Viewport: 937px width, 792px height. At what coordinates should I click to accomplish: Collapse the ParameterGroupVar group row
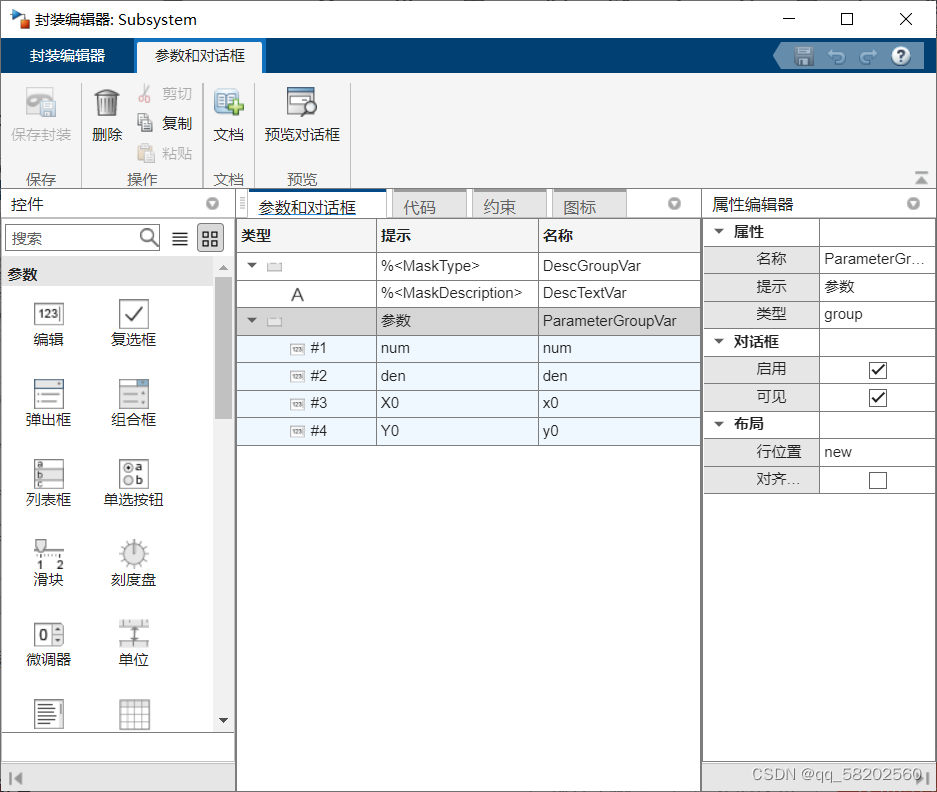252,320
